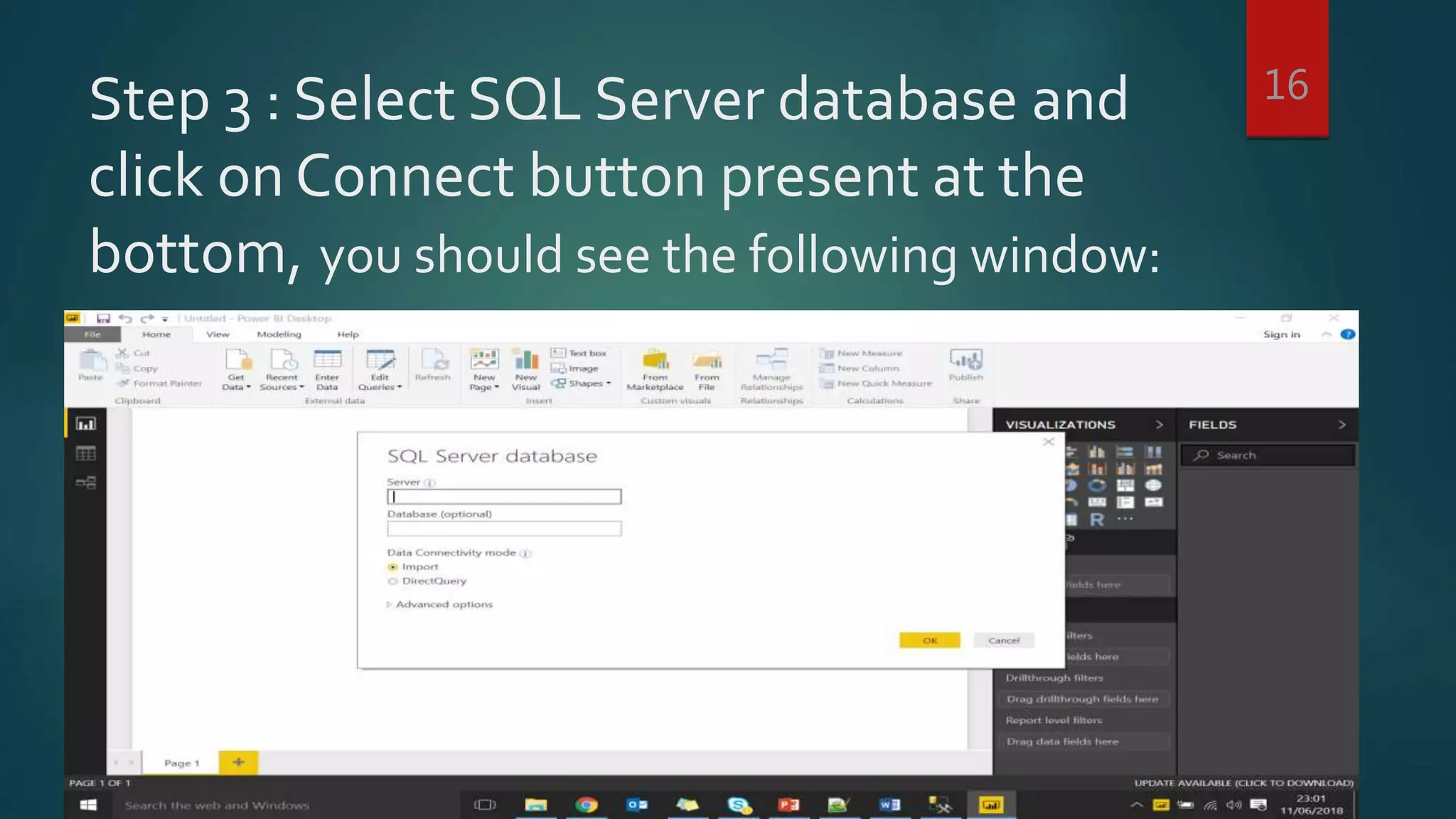The height and width of the screenshot is (819, 1456).
Task: Open the File tab
Action: click(92, 334)
